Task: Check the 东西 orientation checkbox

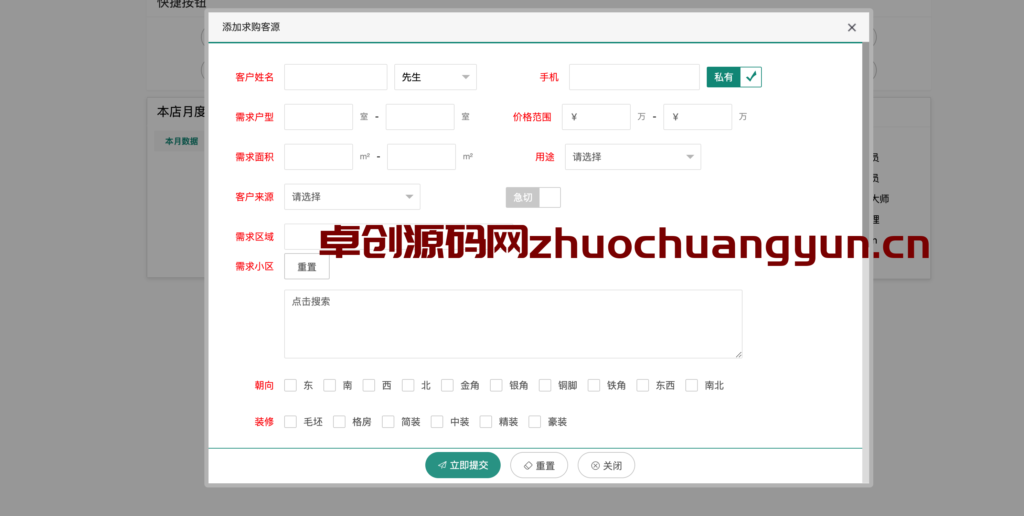Action: 643,385
